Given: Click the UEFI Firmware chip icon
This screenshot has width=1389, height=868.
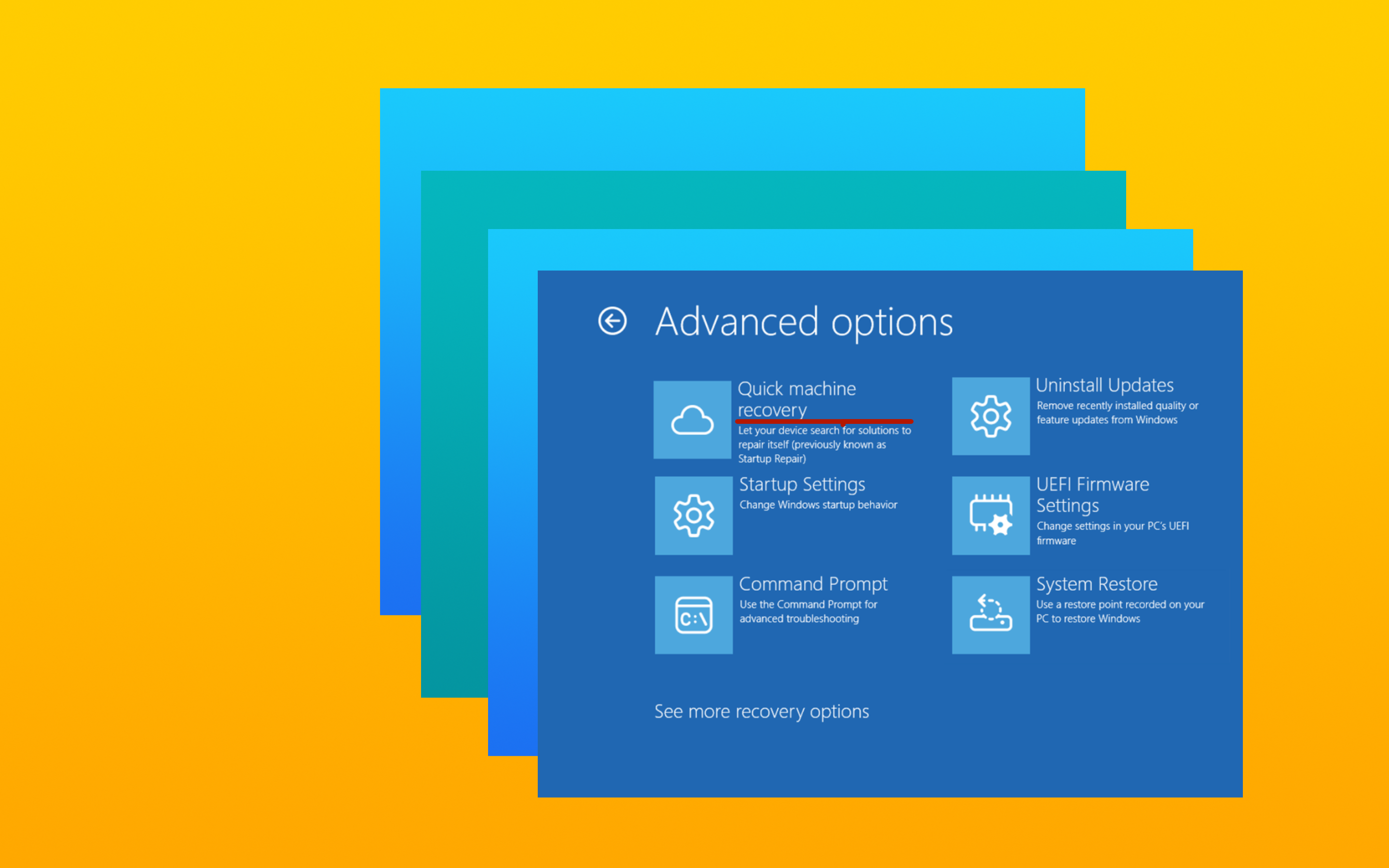Looking at the screenshot, I should click(x=991, y=515).
